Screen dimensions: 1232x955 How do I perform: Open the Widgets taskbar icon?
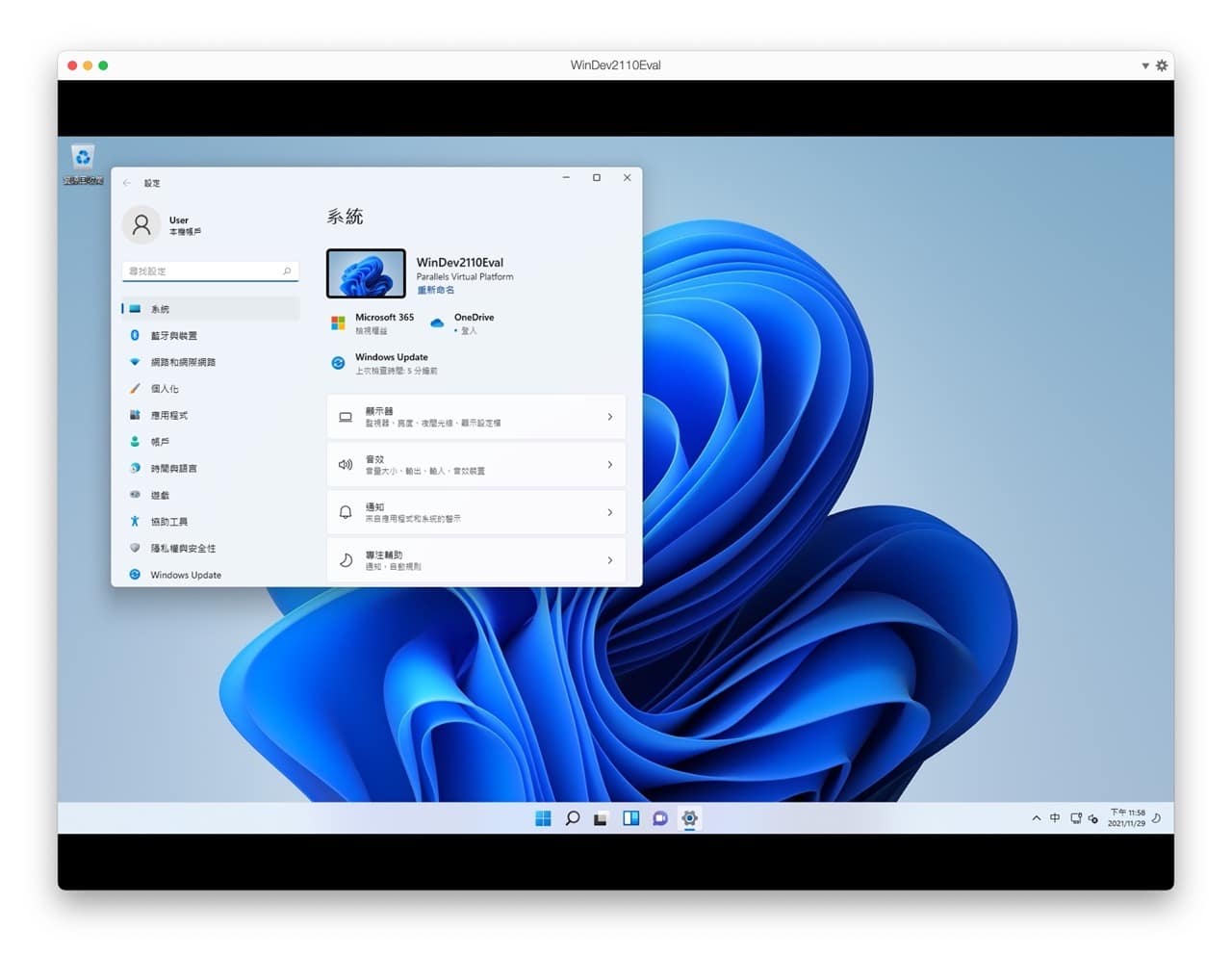630,818
